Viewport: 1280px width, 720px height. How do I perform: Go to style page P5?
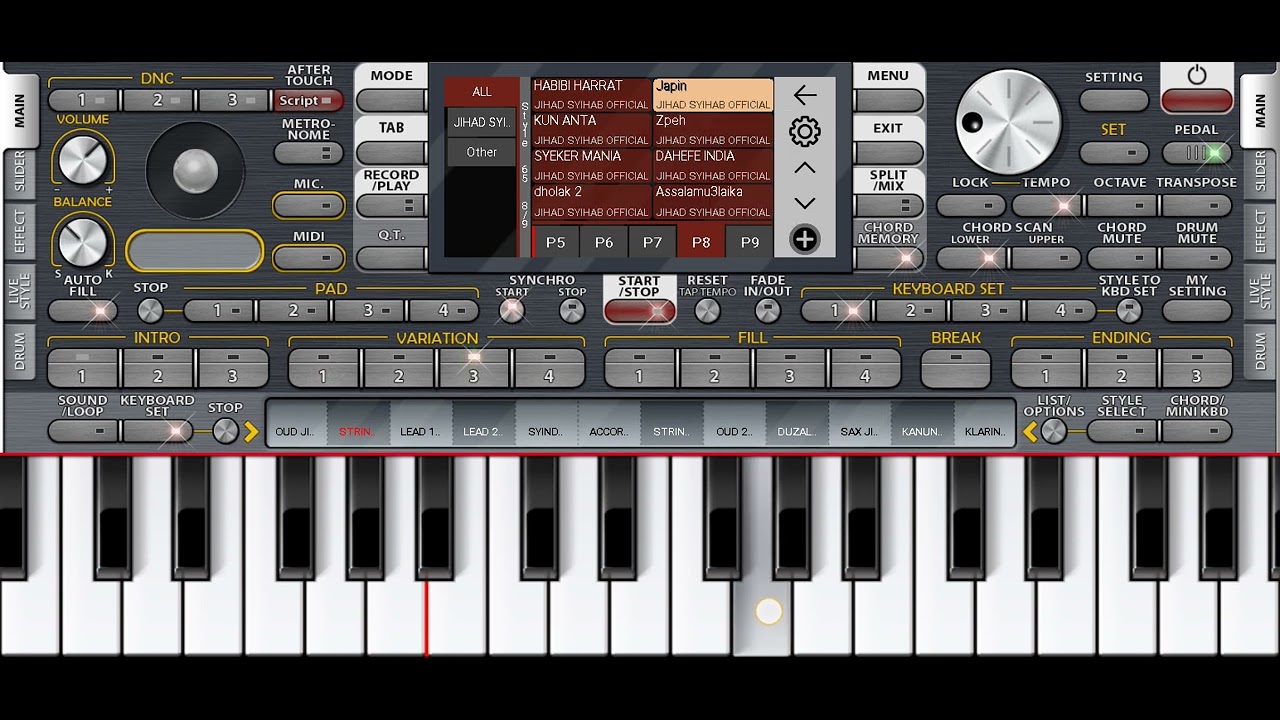[x=556, y=242]
